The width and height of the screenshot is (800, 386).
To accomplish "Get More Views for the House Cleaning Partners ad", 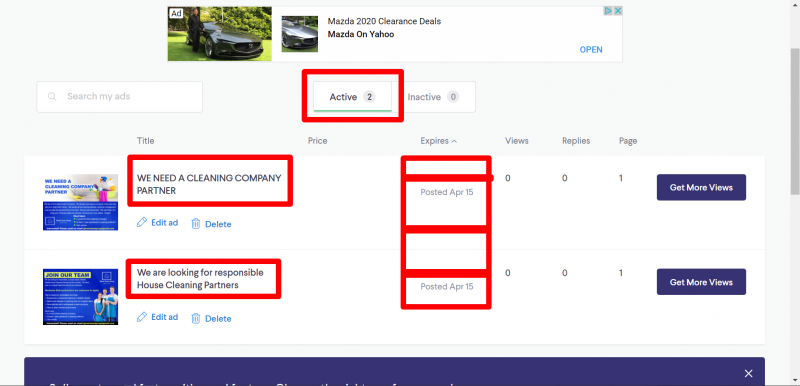I will pos(701,282).
